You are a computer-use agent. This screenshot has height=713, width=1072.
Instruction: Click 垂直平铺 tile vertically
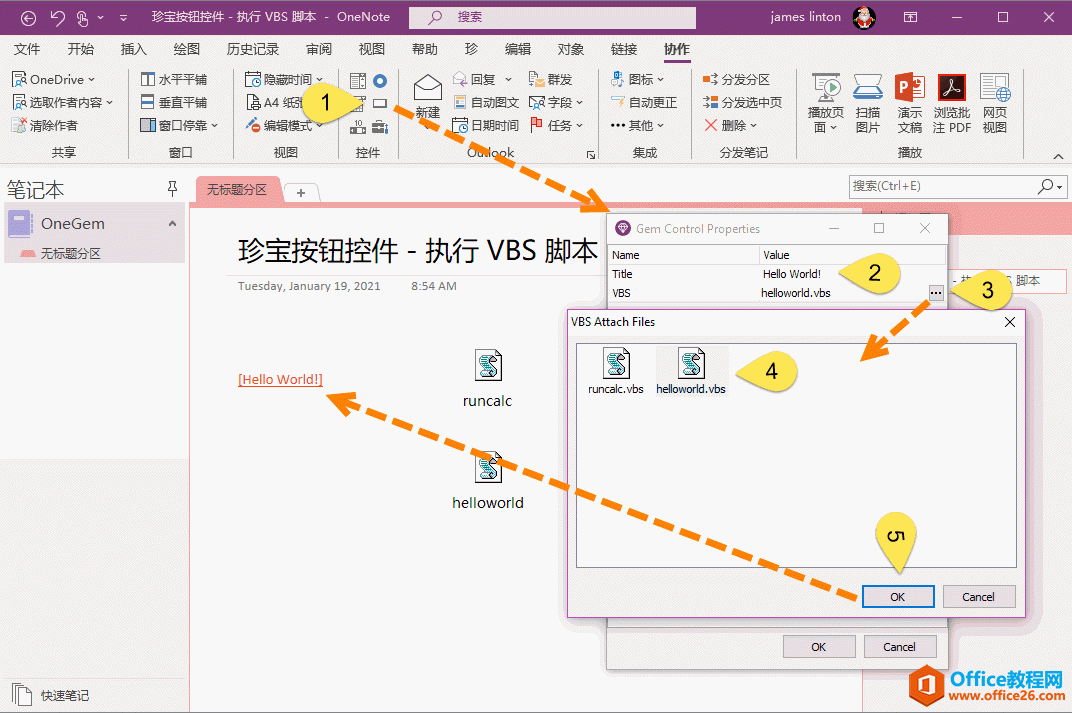(174, 103)
